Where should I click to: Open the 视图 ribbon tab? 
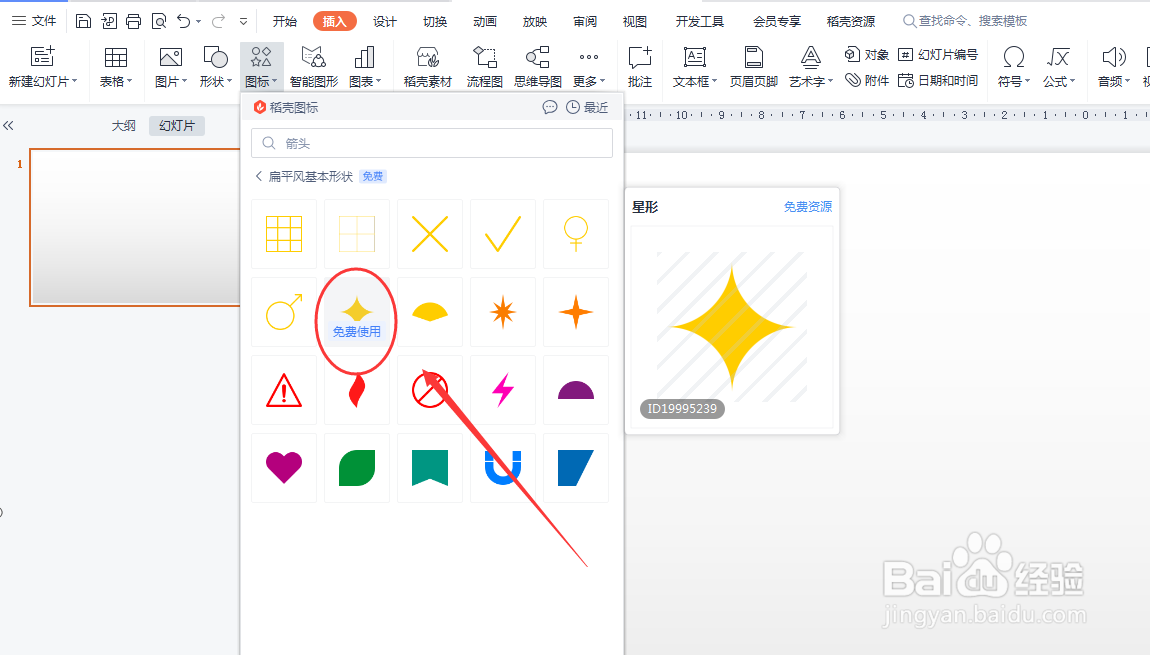pos(634,21)
